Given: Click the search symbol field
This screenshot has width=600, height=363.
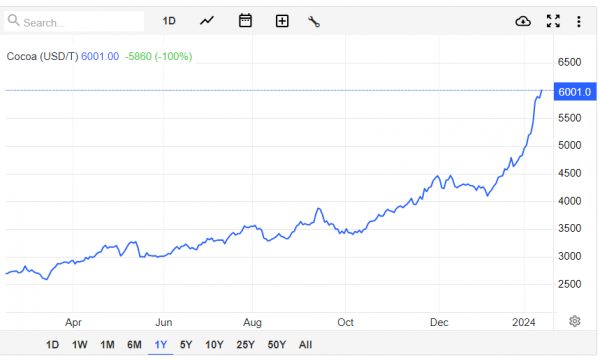Looking at the screenshot, I should 74,21.
